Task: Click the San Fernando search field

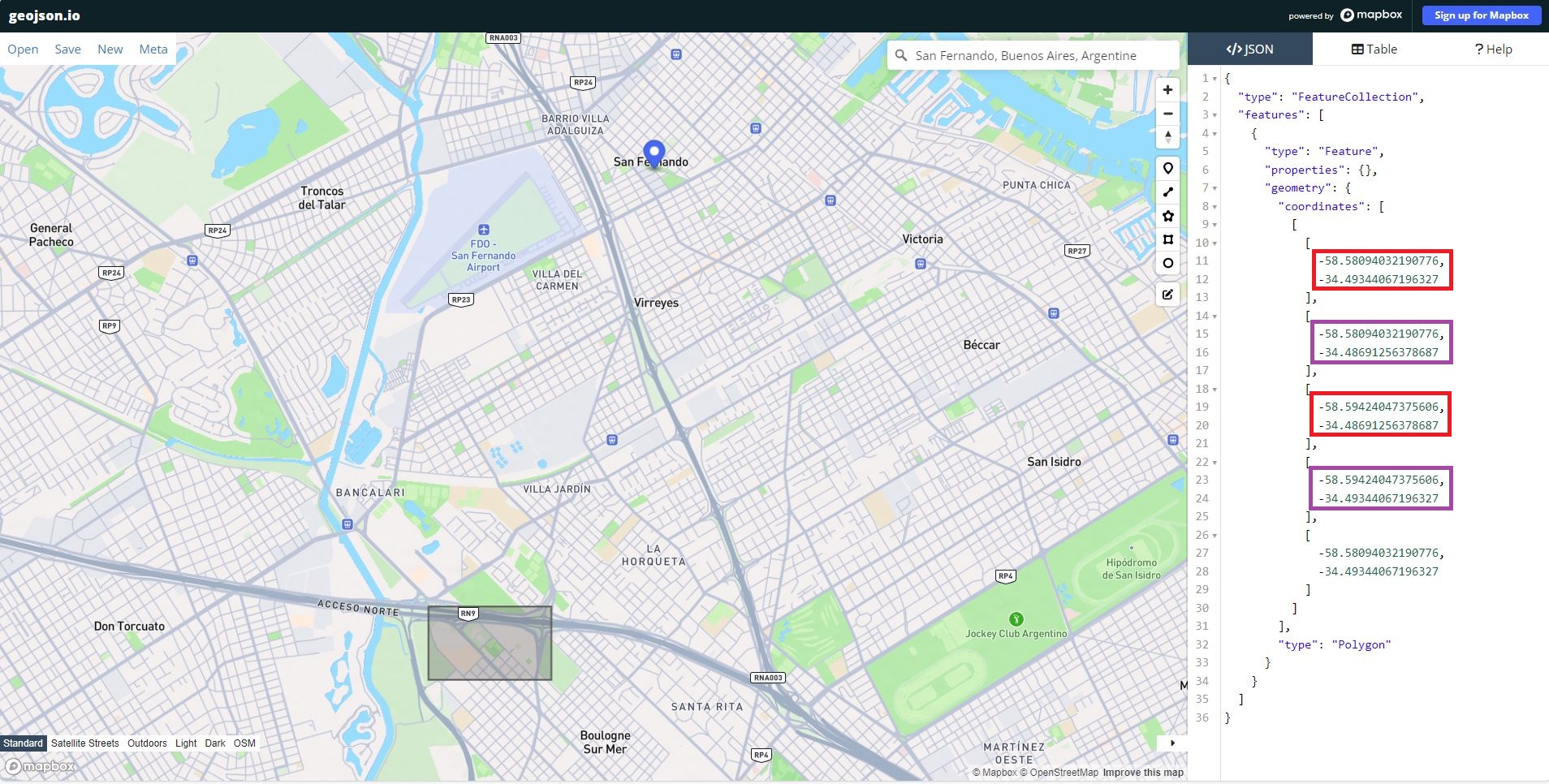Action: (x=1033, y=55)
